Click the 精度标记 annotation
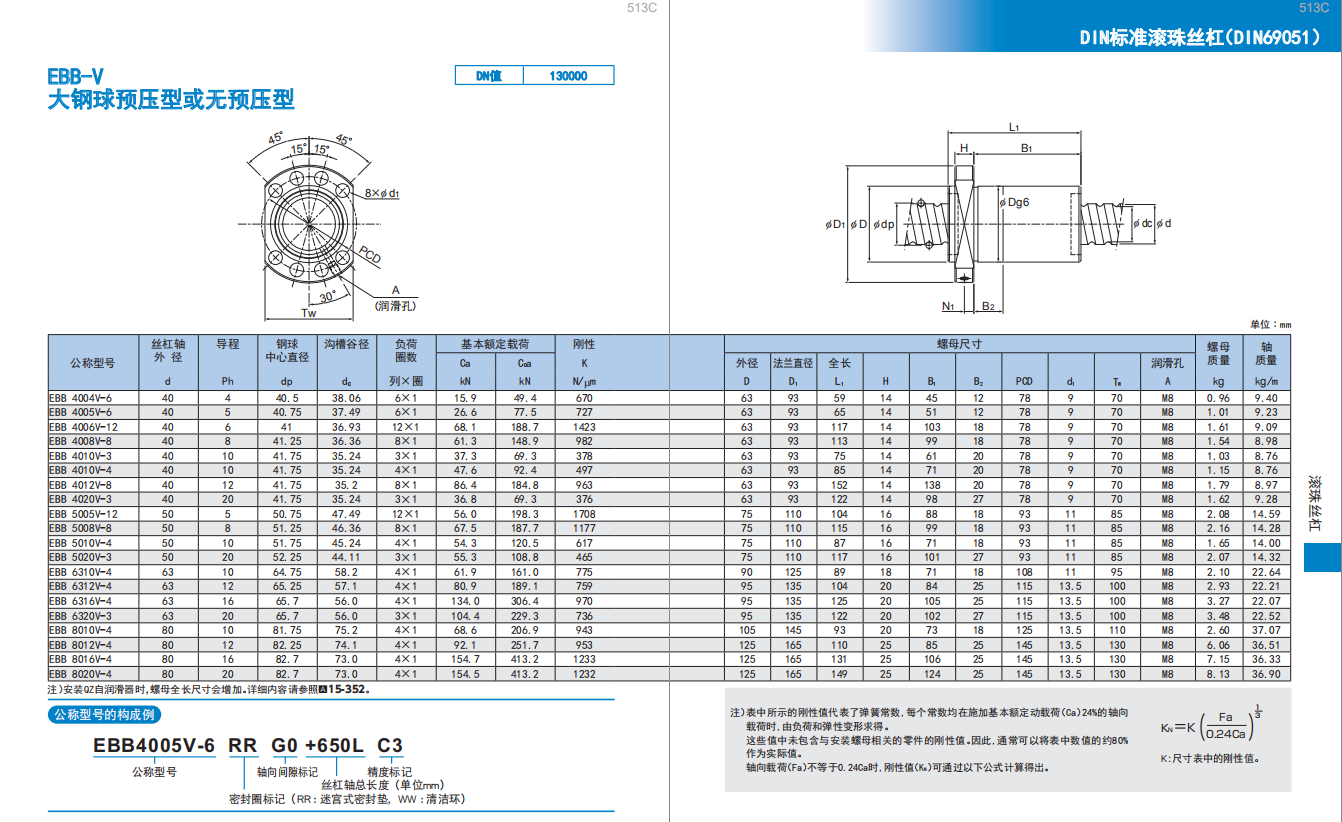 click(x=389, y=772)
